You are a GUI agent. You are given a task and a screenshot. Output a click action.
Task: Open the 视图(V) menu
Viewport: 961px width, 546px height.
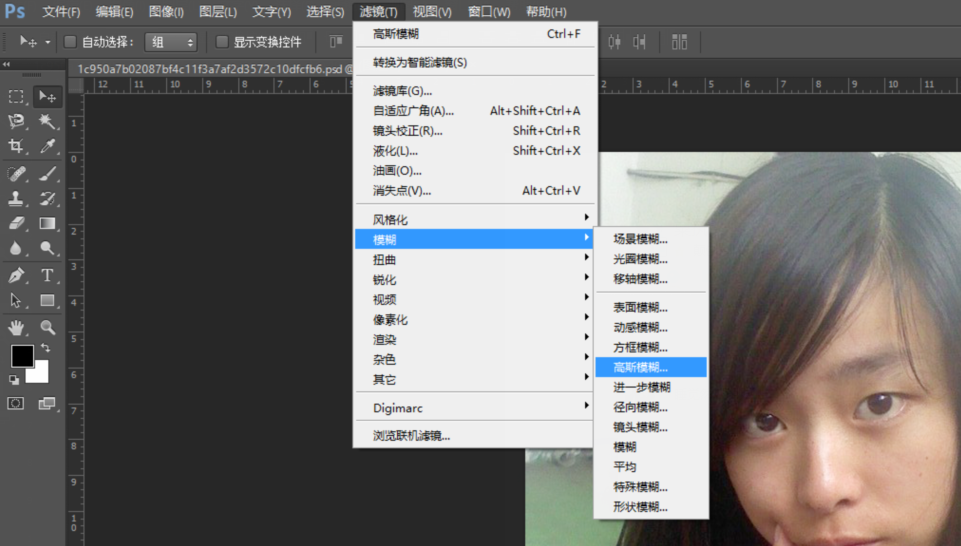pos(432,12)
